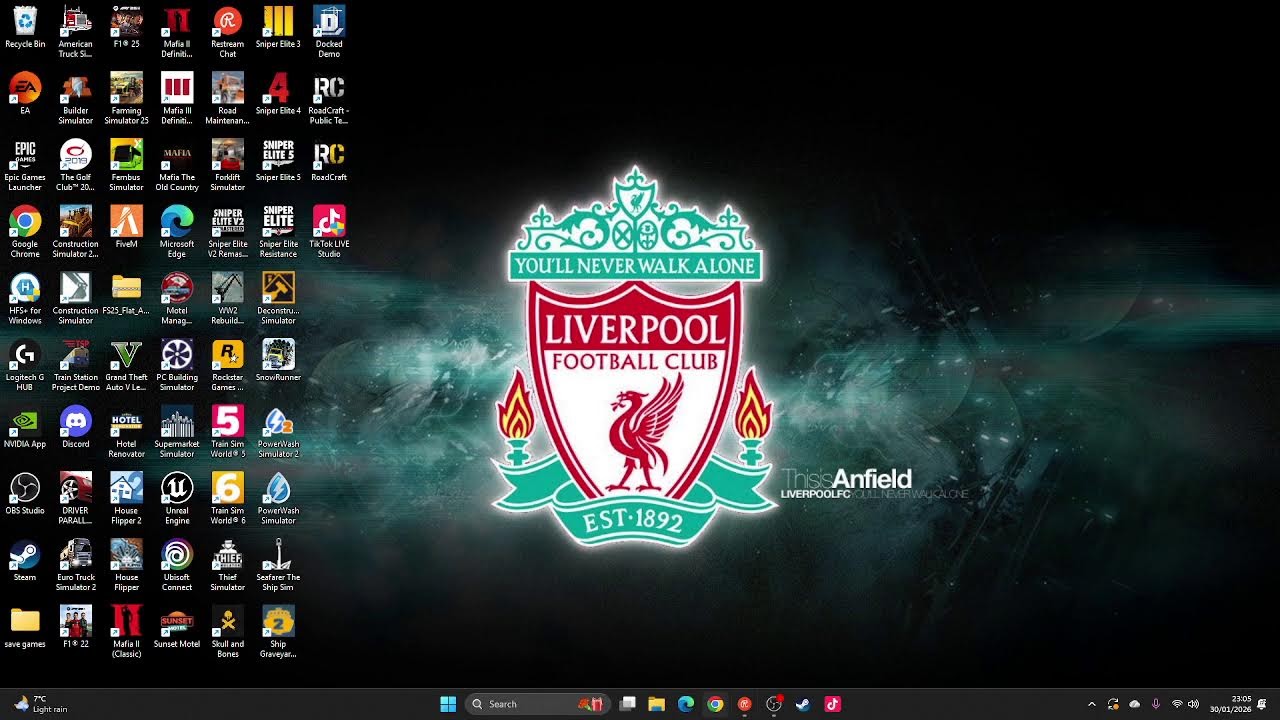Screen dimensions: 1280x720
Task: Open PC Building Simulator shortcut
Action: pyautogui.click(x=177, y=365)
